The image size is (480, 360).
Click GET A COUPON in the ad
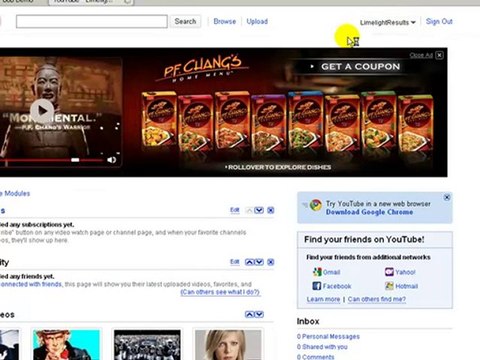[360, 67]
